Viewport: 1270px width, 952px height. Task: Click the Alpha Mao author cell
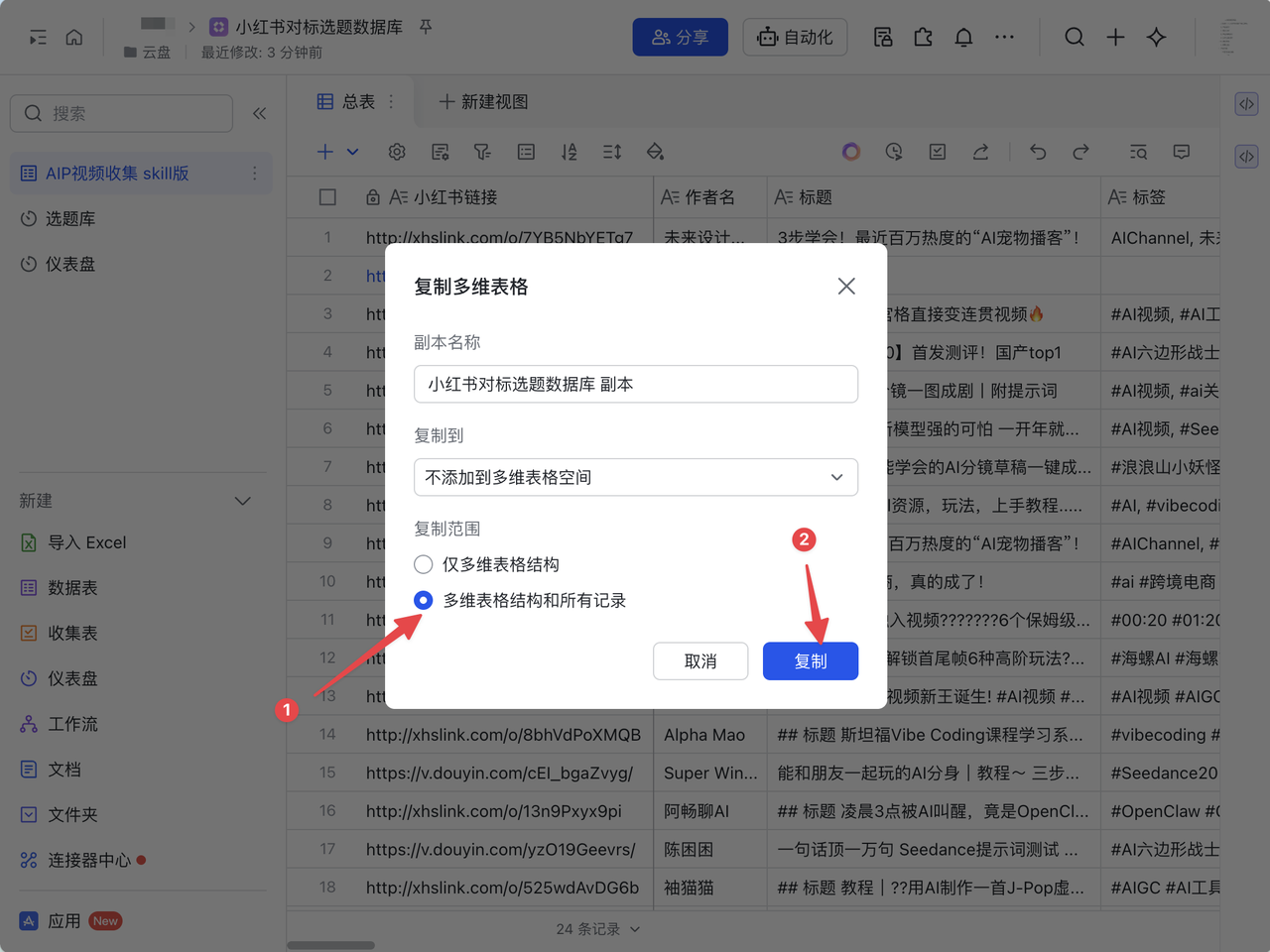pos(709,735)
